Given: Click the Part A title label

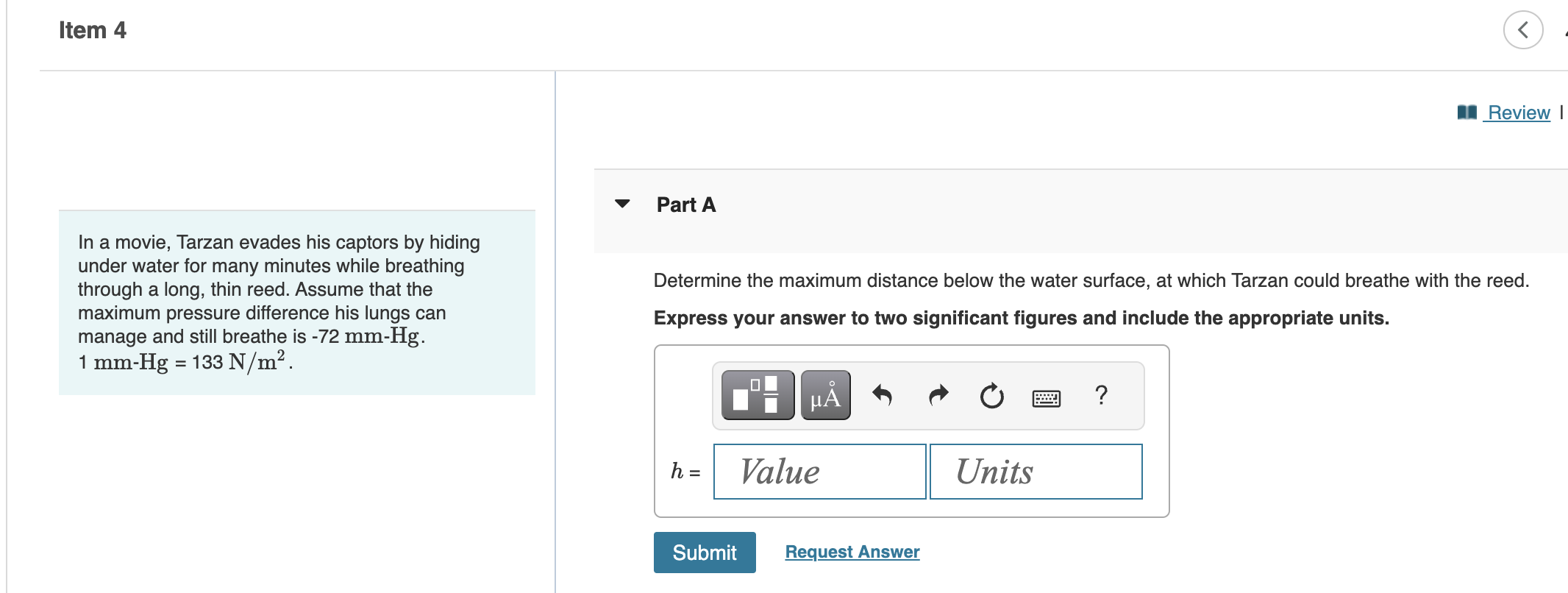Looking at the screenshot, I should (x=684, y=205).
